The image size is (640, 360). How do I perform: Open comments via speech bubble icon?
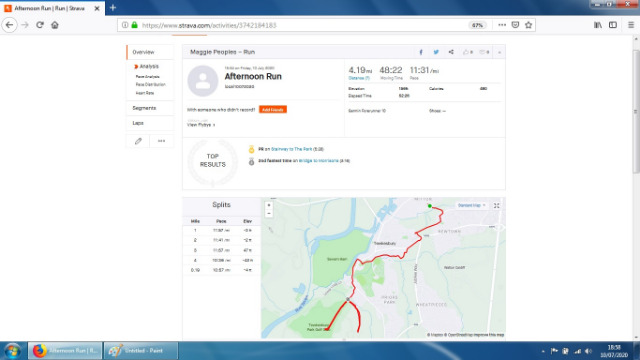(x=484, y=52)
